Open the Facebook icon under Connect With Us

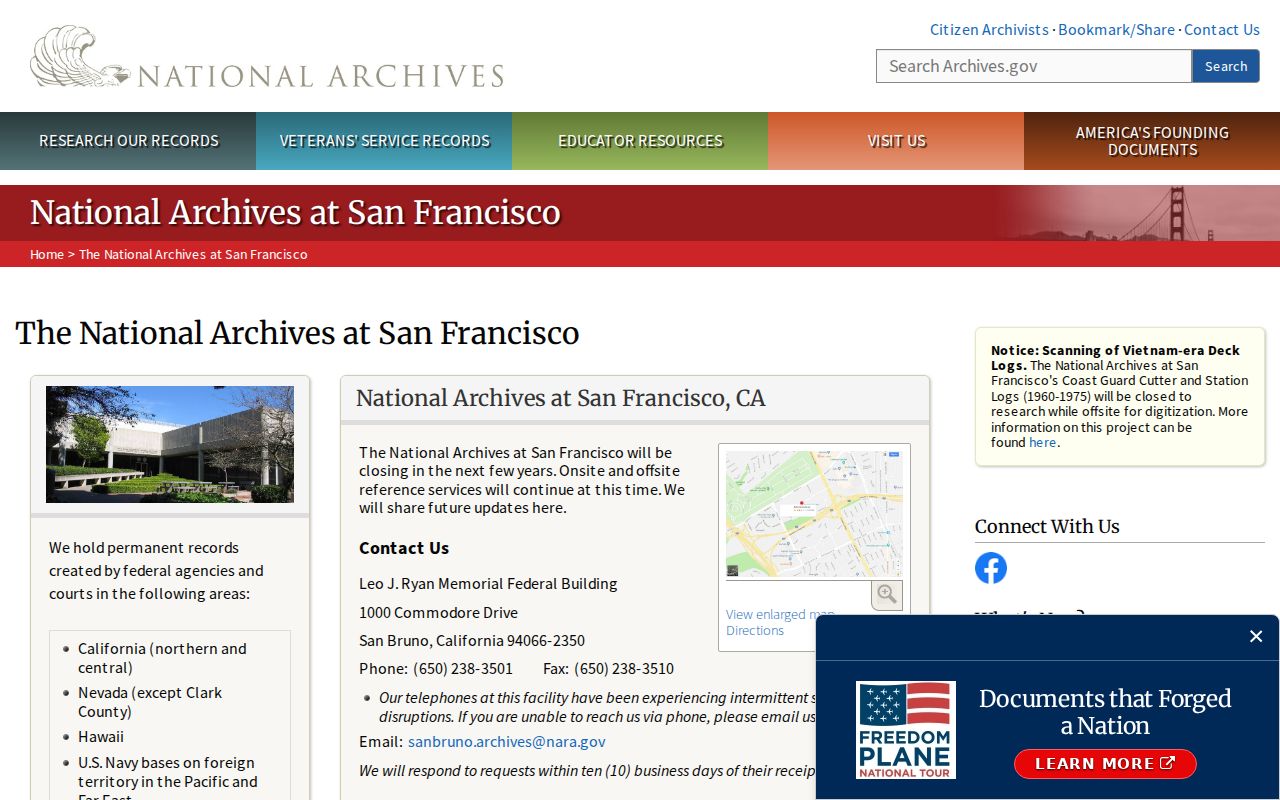[x=991, y=568]
